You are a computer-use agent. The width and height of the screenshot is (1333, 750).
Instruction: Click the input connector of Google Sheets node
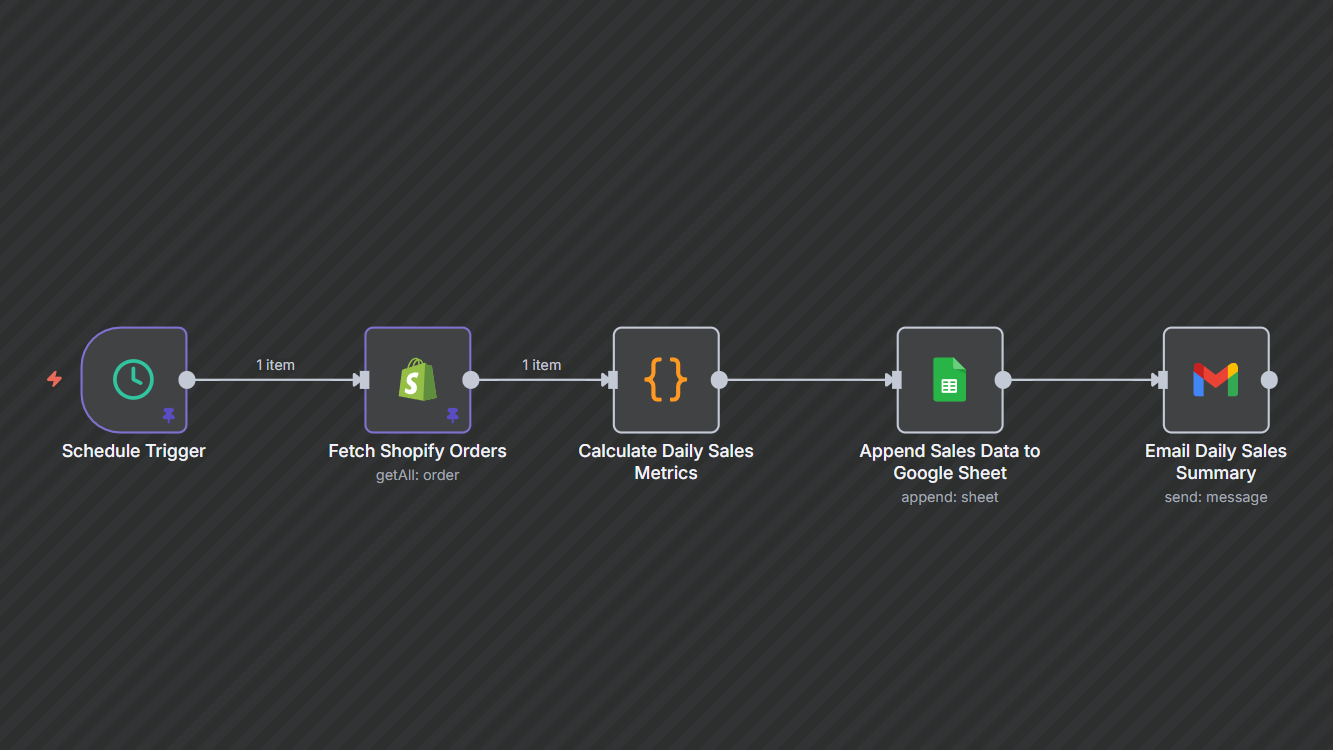tap(896, 380)
